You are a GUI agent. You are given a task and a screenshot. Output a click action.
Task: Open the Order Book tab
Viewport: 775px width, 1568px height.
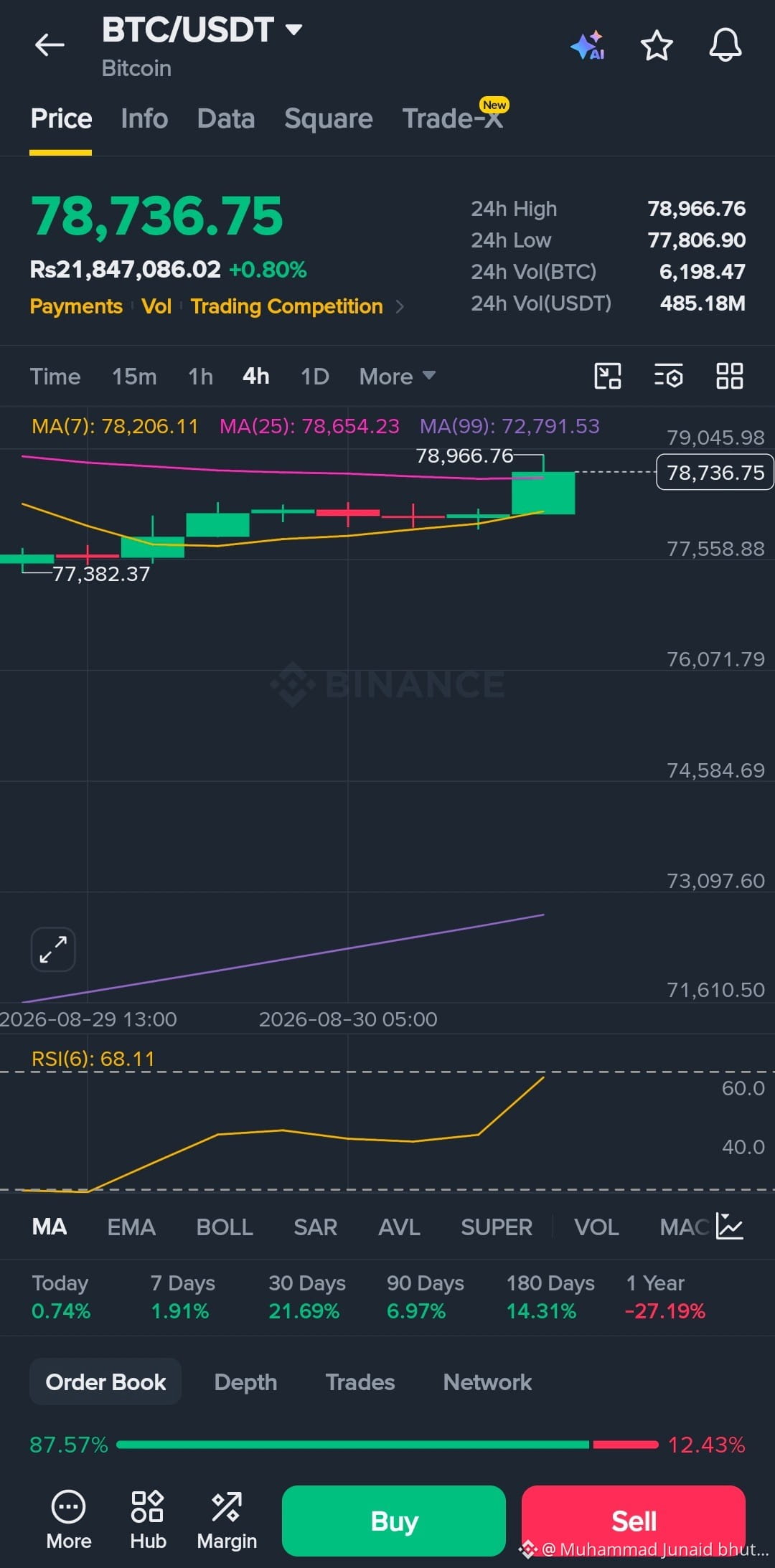click(x=105, y=1382)
